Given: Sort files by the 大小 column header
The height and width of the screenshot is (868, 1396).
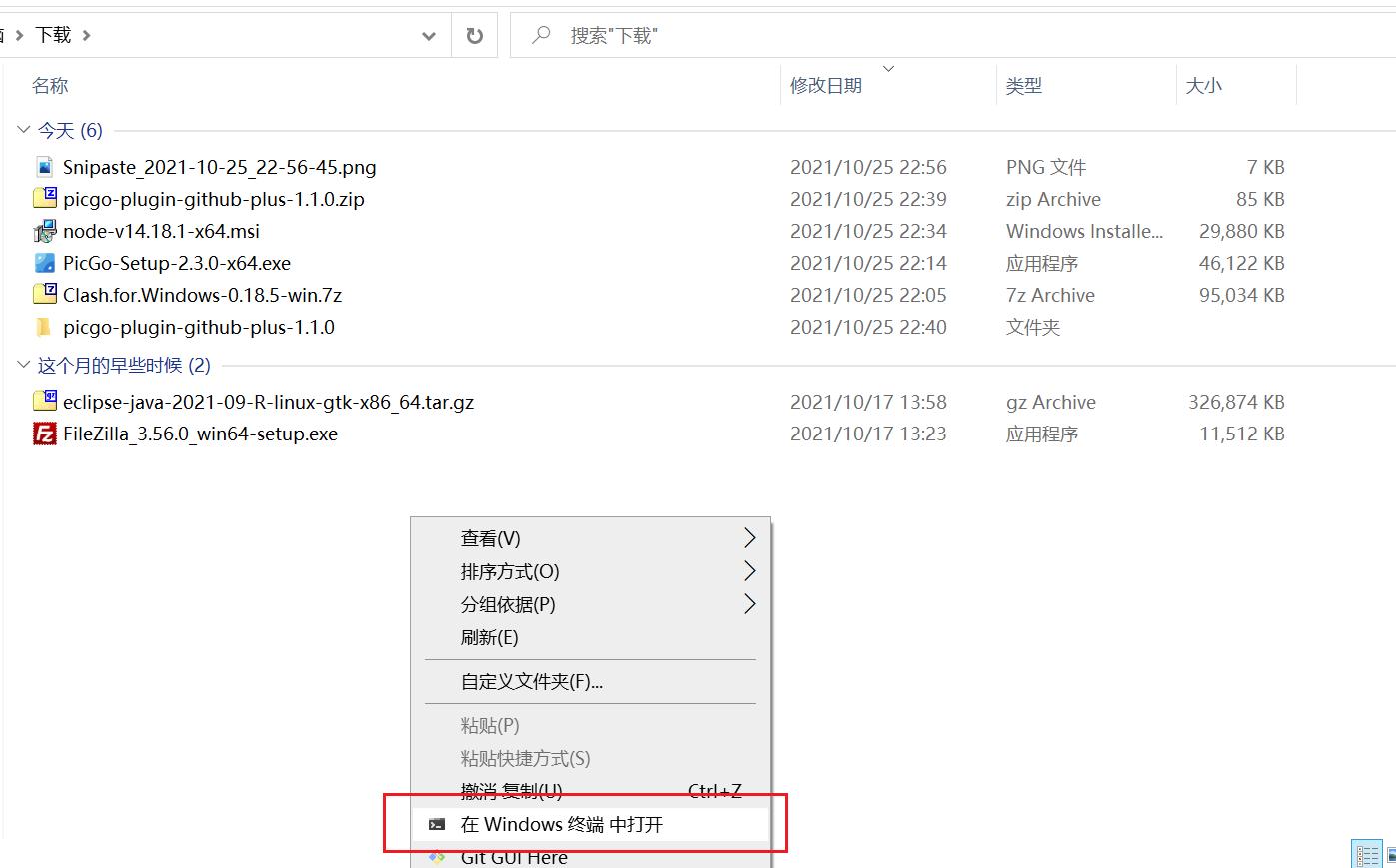Looking at the screenshot, I should [1203, 85].
